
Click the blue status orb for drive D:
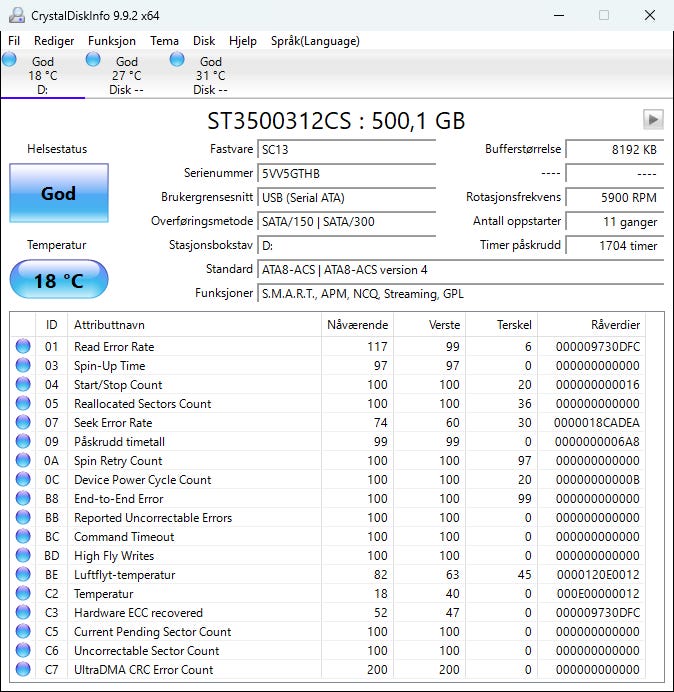[9, 59]
